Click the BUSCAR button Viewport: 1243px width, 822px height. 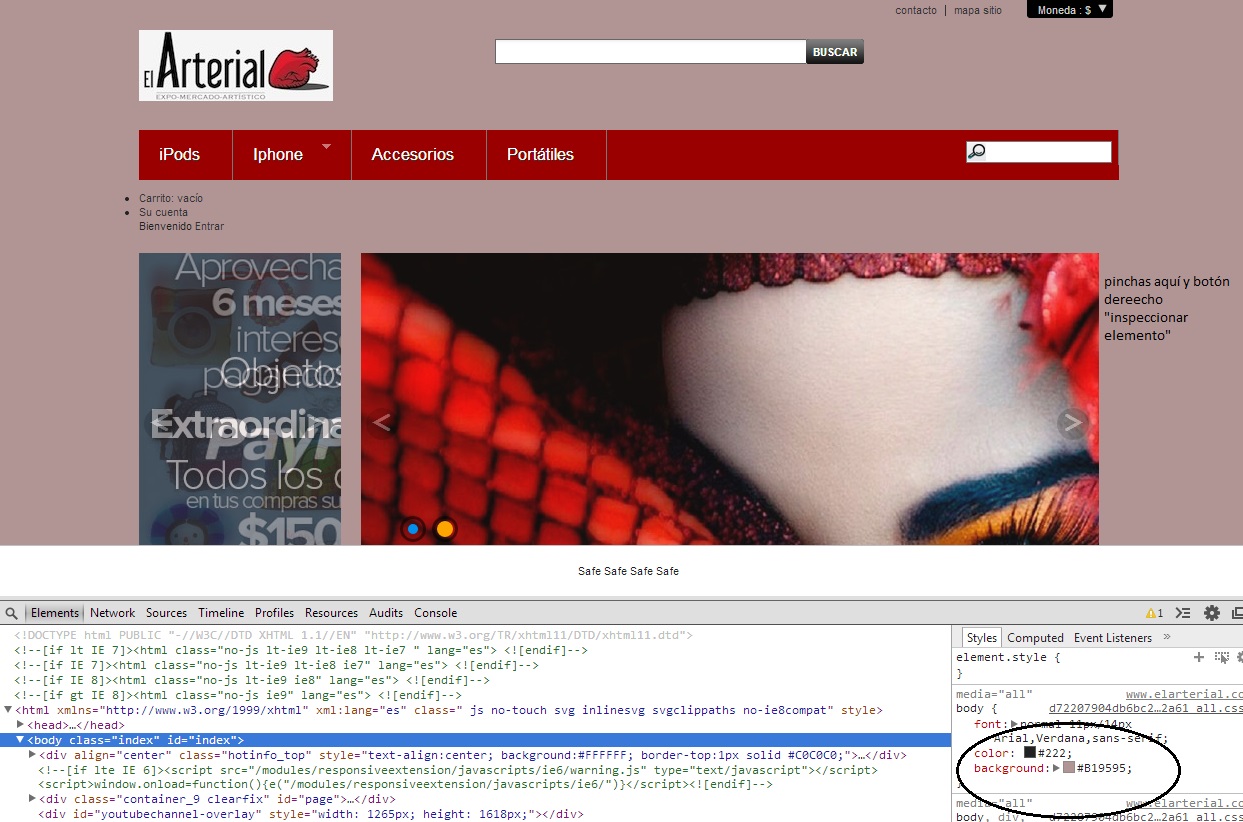pyautogui.click(x=835, y=52)
